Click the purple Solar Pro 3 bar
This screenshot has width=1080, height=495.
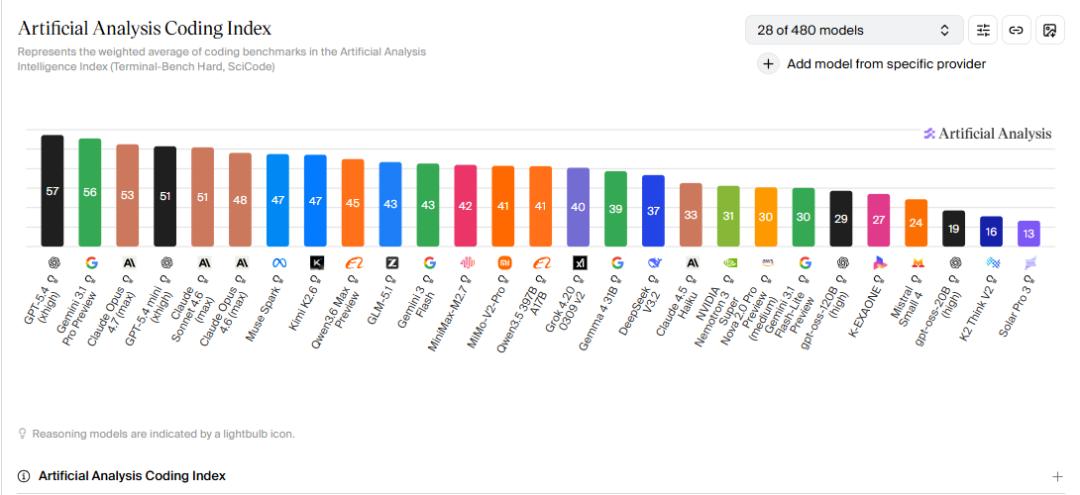[1029, 234]
